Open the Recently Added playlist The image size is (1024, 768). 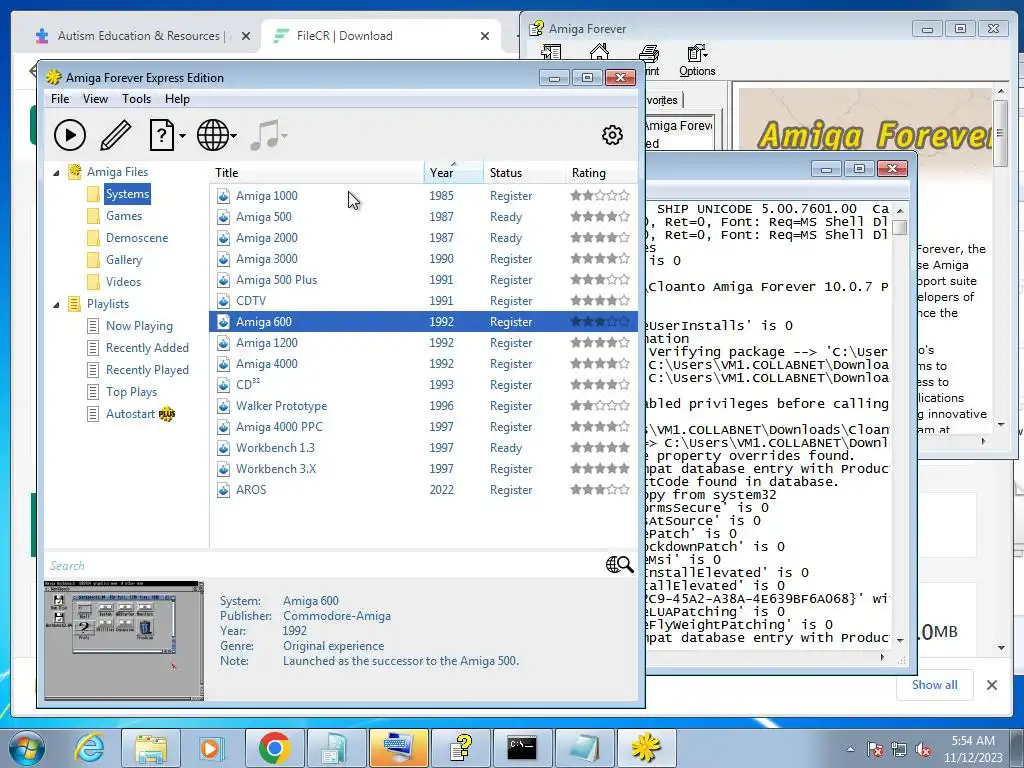[147, 347]
